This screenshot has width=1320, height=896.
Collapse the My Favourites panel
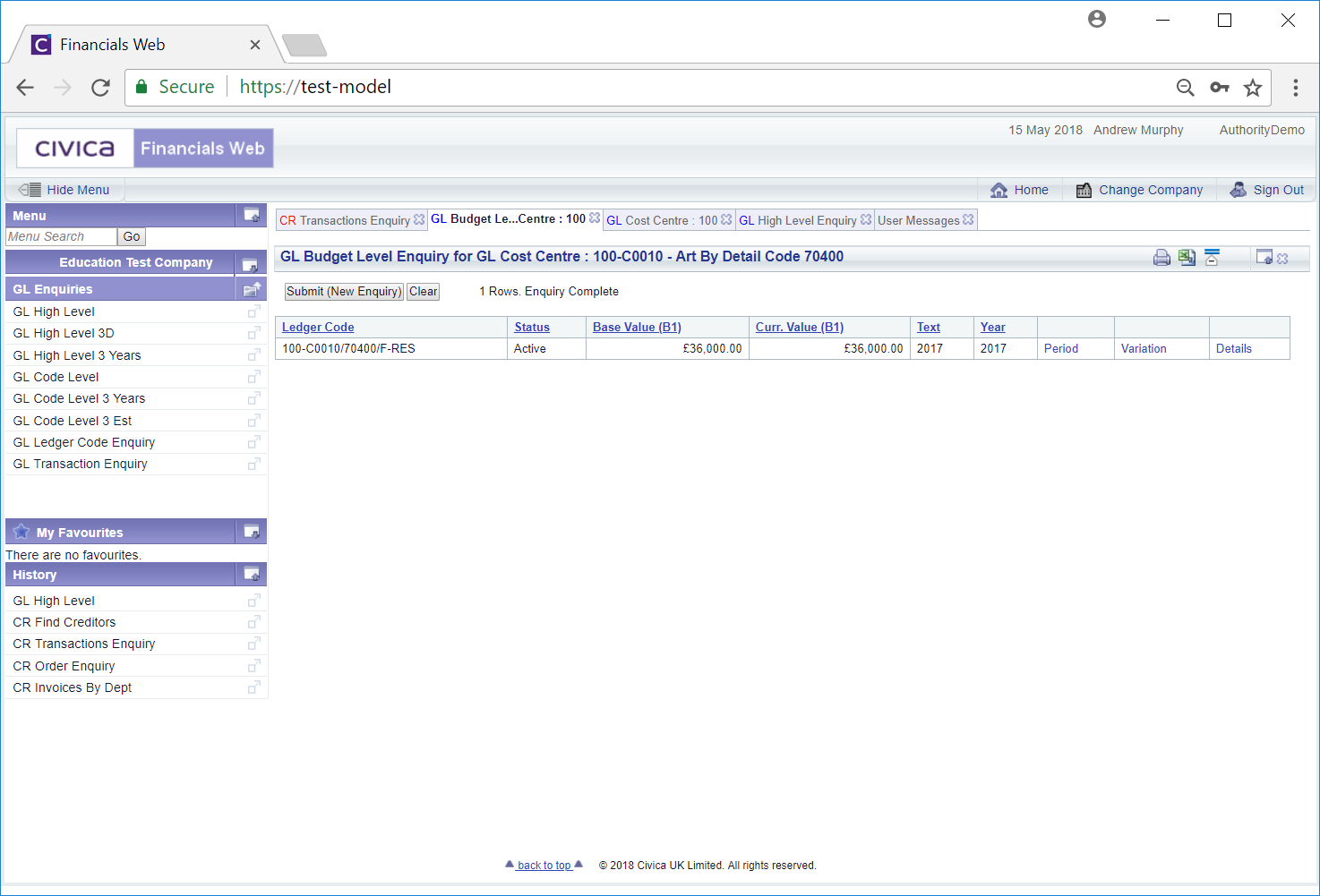tap(252, 532)
